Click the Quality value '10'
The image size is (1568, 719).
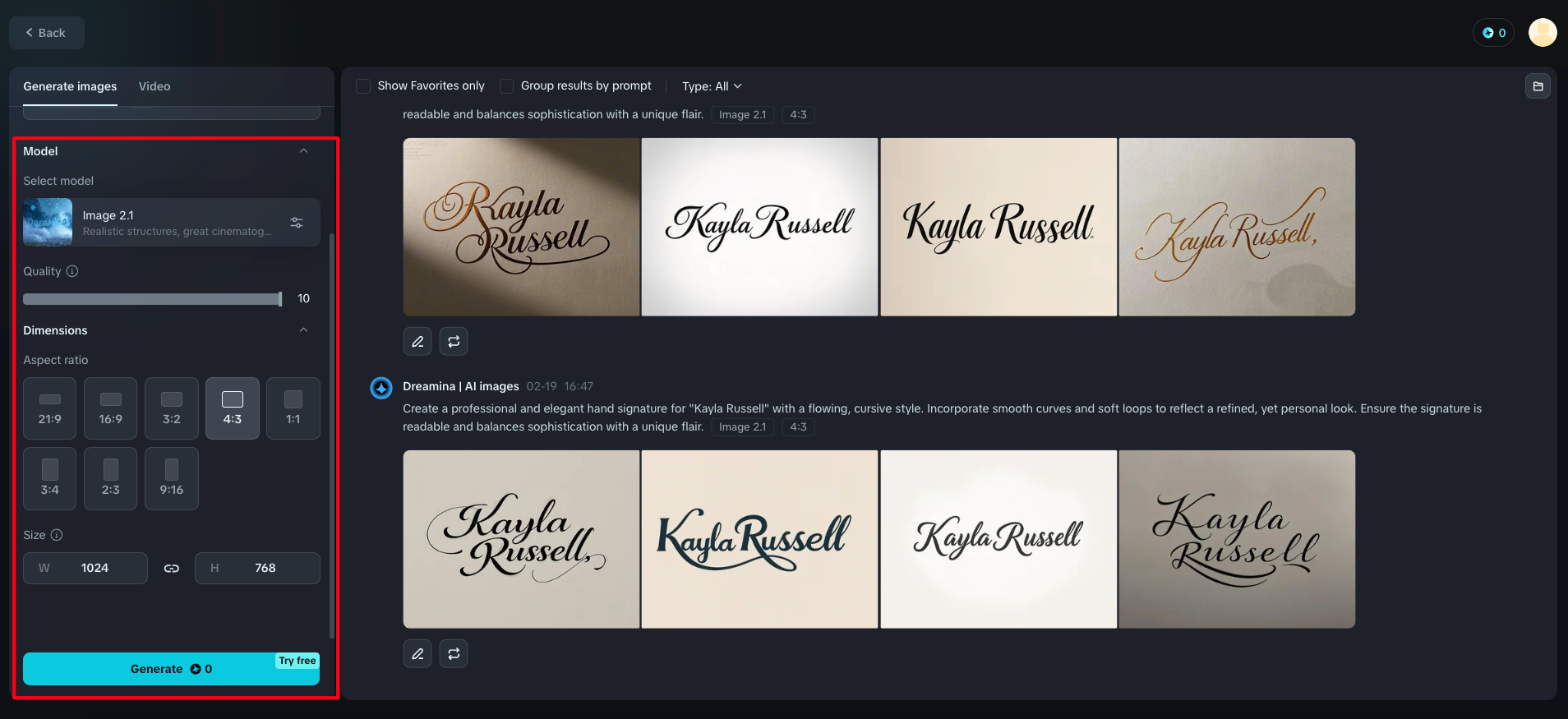pyautogui.click(x=303, y=299)
